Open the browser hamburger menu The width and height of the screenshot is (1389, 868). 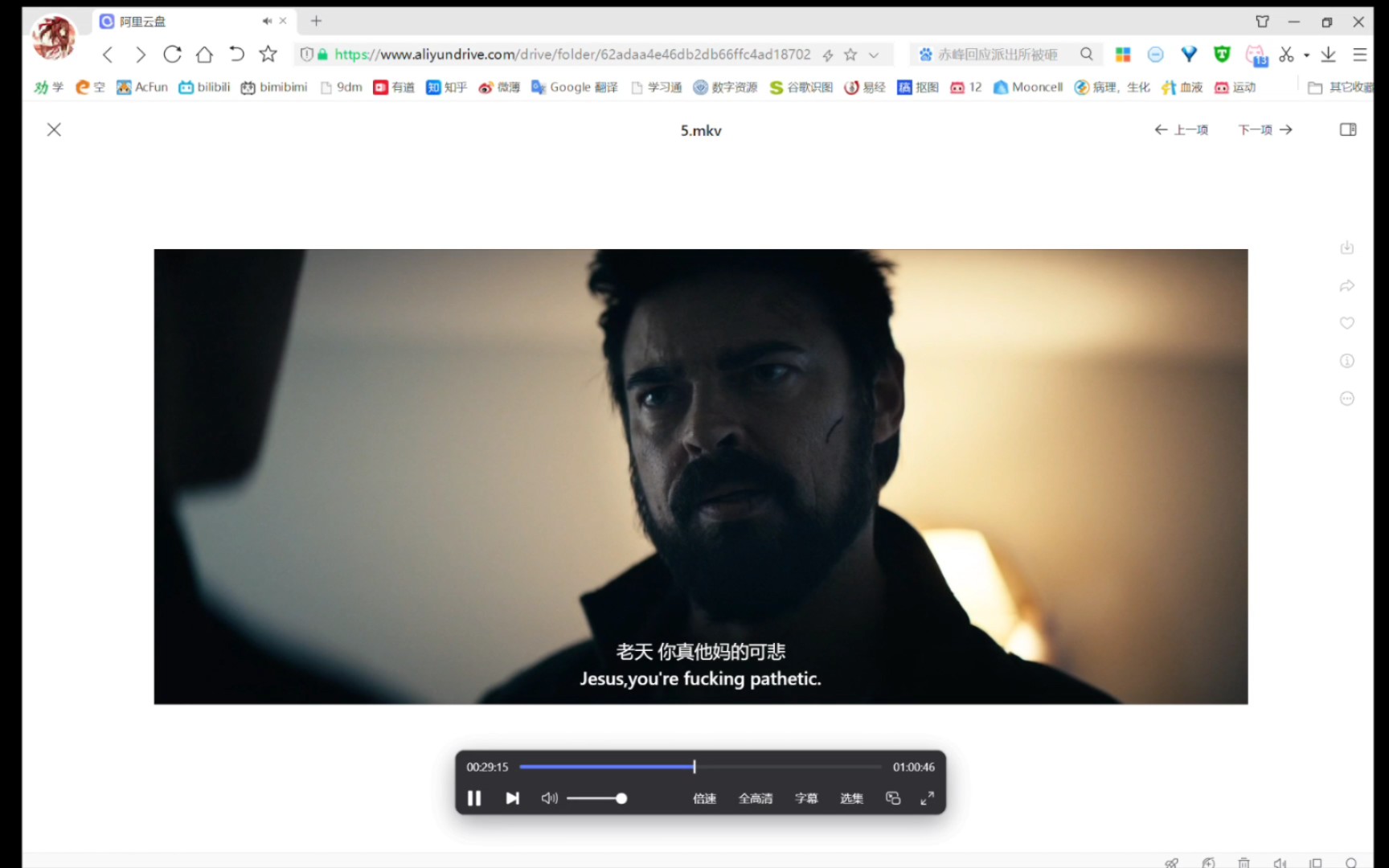[1360, 54]
